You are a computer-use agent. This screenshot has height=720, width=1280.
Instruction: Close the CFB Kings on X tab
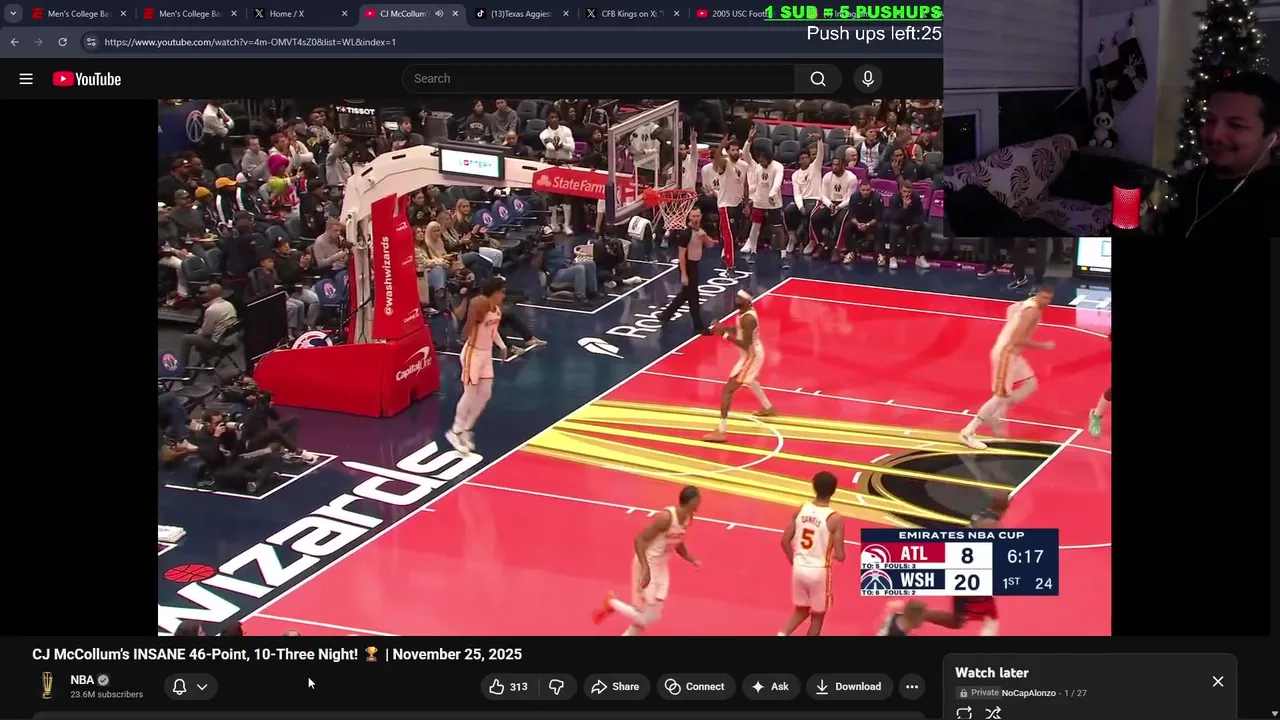point(677,14)
